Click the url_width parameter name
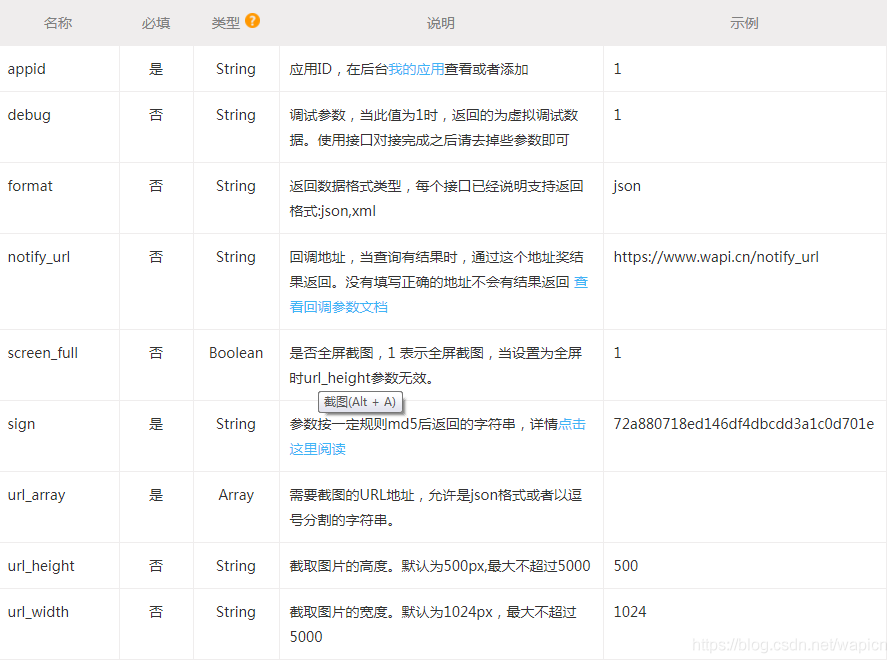Screen dimensions: 896x663 [x=38, y=612]
